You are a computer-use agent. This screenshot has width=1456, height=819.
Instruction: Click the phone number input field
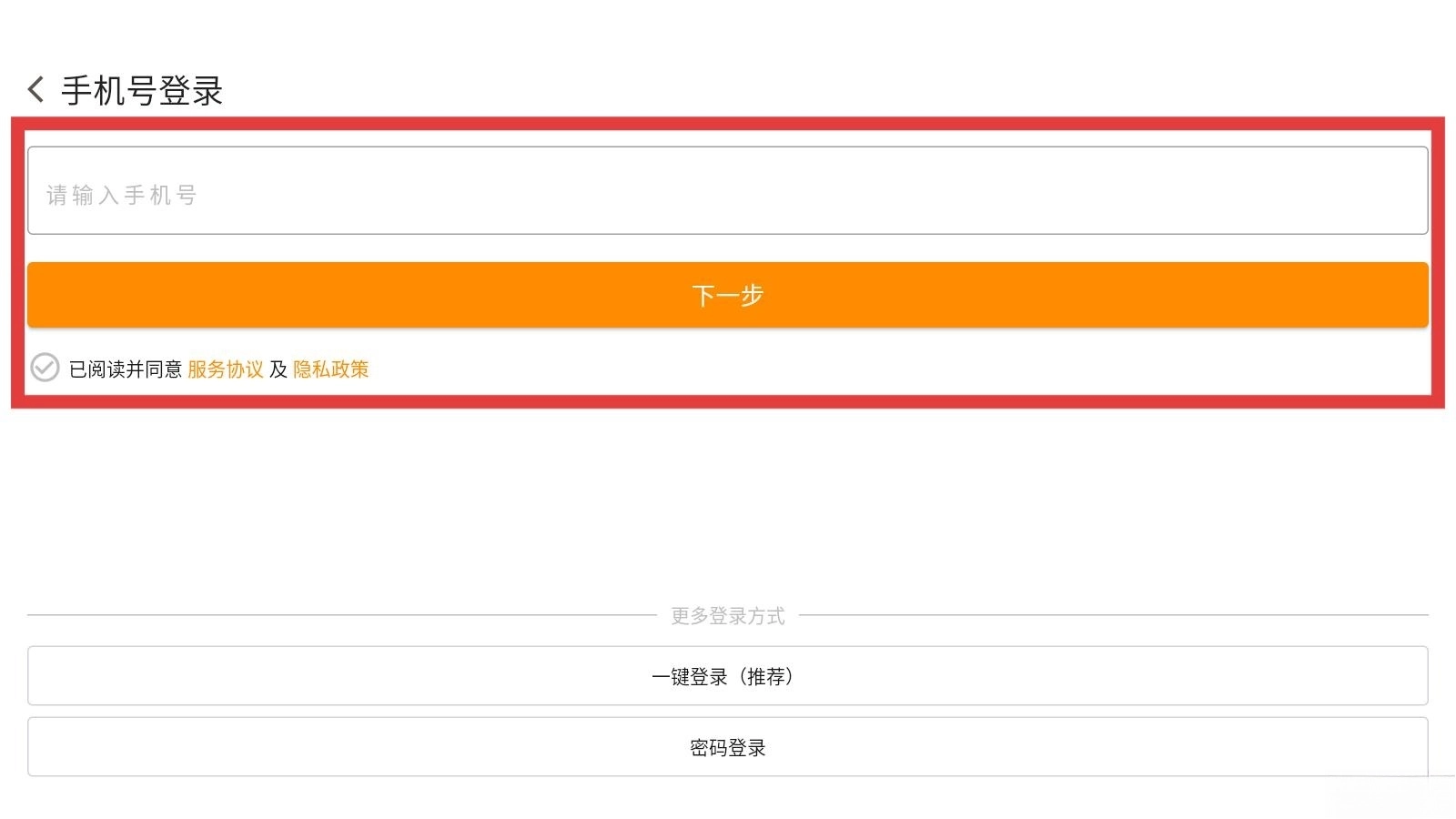[728, 190]
